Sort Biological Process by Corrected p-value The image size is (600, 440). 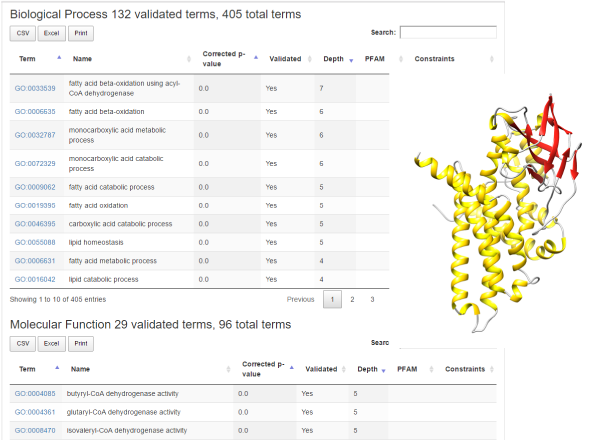pyautogui.click(x=225, y=59)
